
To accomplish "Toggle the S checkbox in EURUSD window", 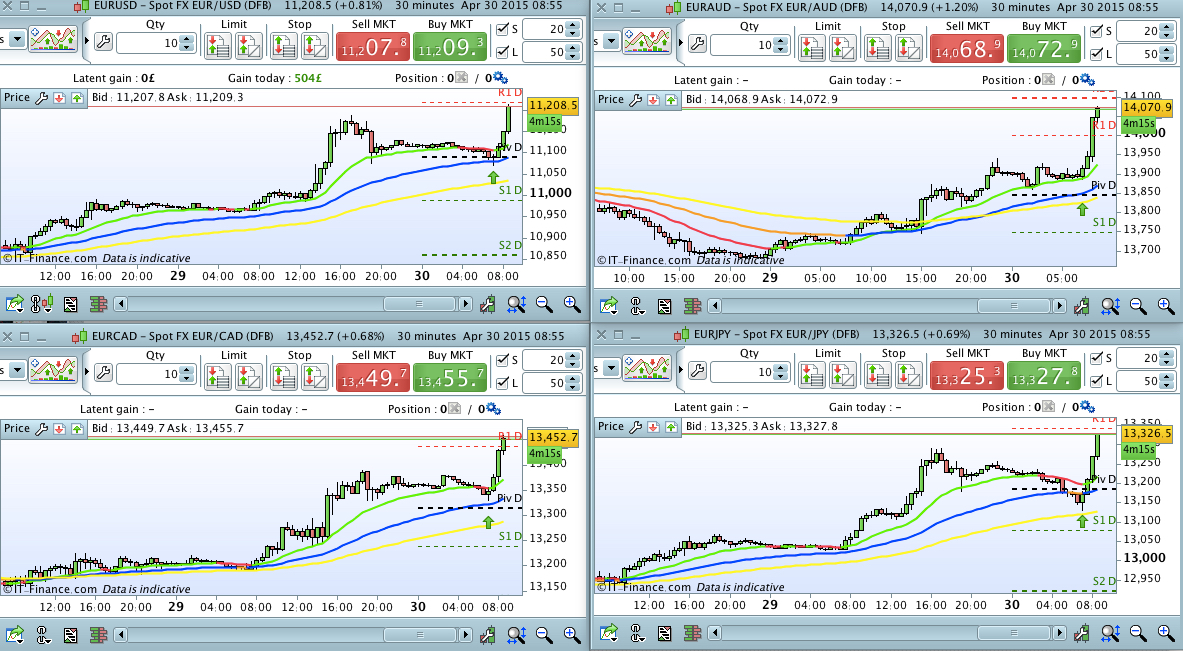I will point(502,30).
